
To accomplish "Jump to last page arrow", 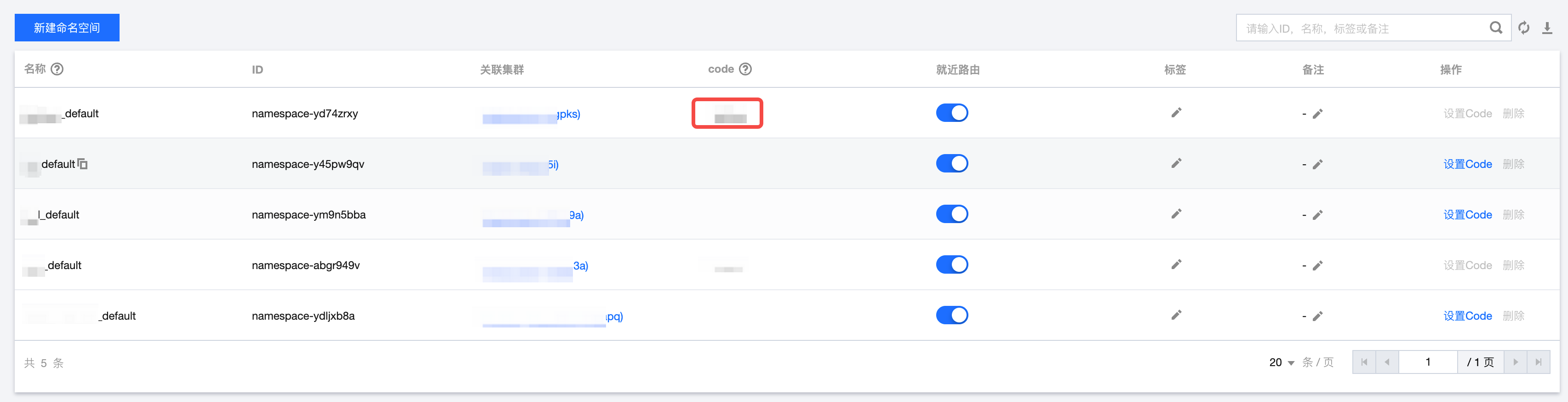I will tap(1538, 362).
